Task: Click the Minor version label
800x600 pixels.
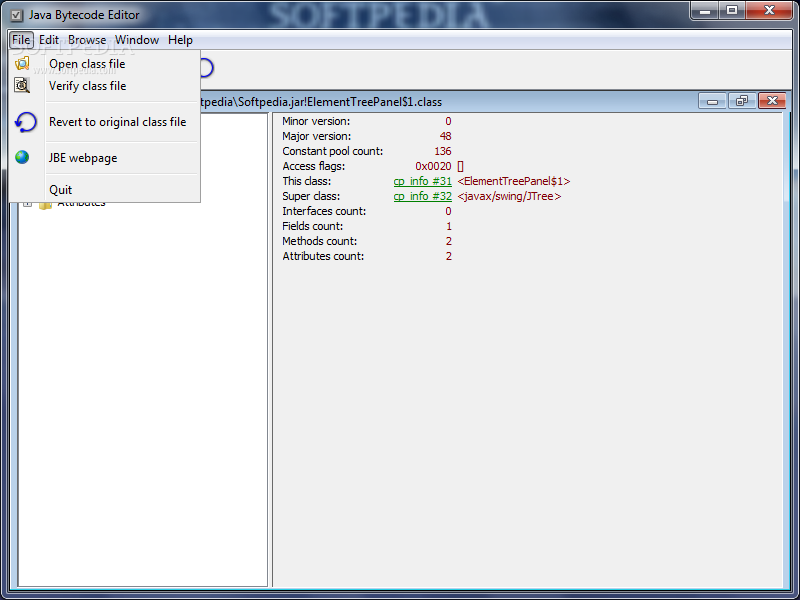Action: 316,121
